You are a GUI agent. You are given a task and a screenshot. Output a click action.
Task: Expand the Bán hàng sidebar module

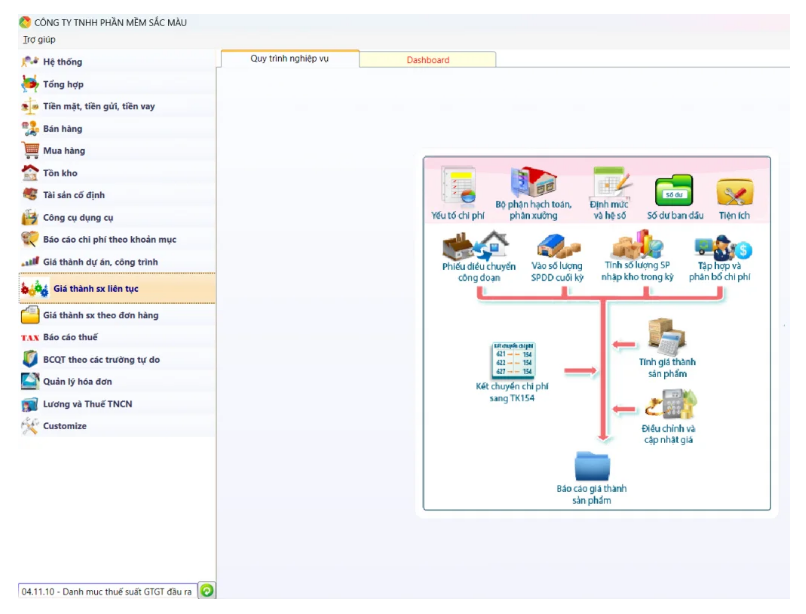[x=62, y=129]
